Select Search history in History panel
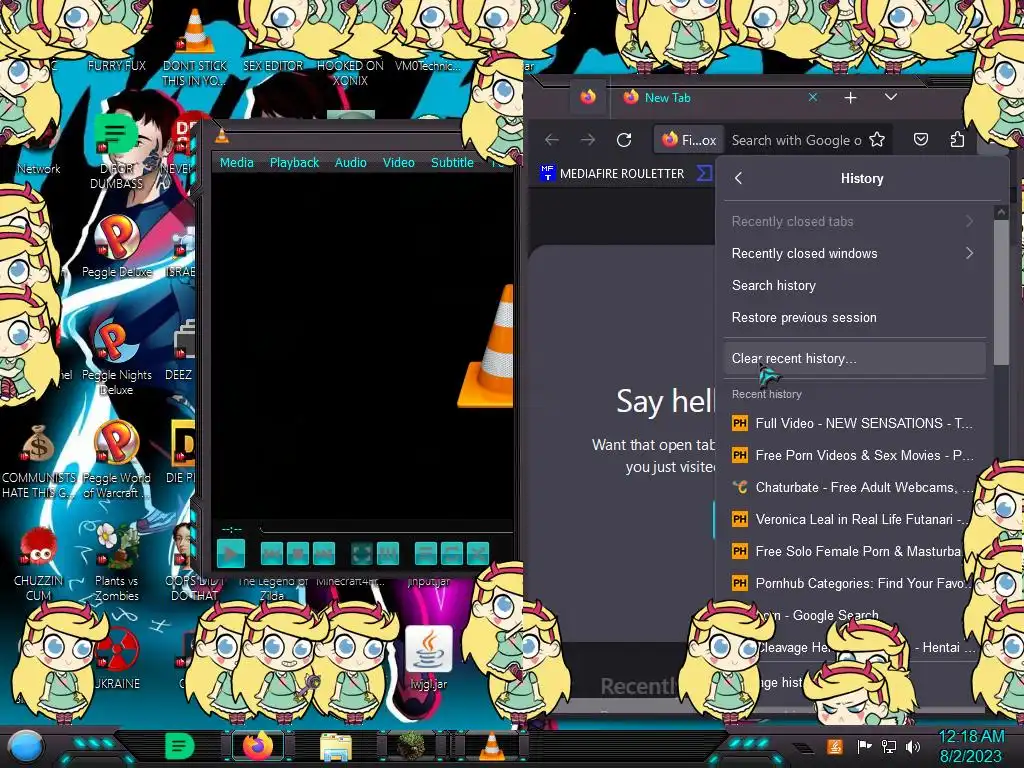 (854, 285)
